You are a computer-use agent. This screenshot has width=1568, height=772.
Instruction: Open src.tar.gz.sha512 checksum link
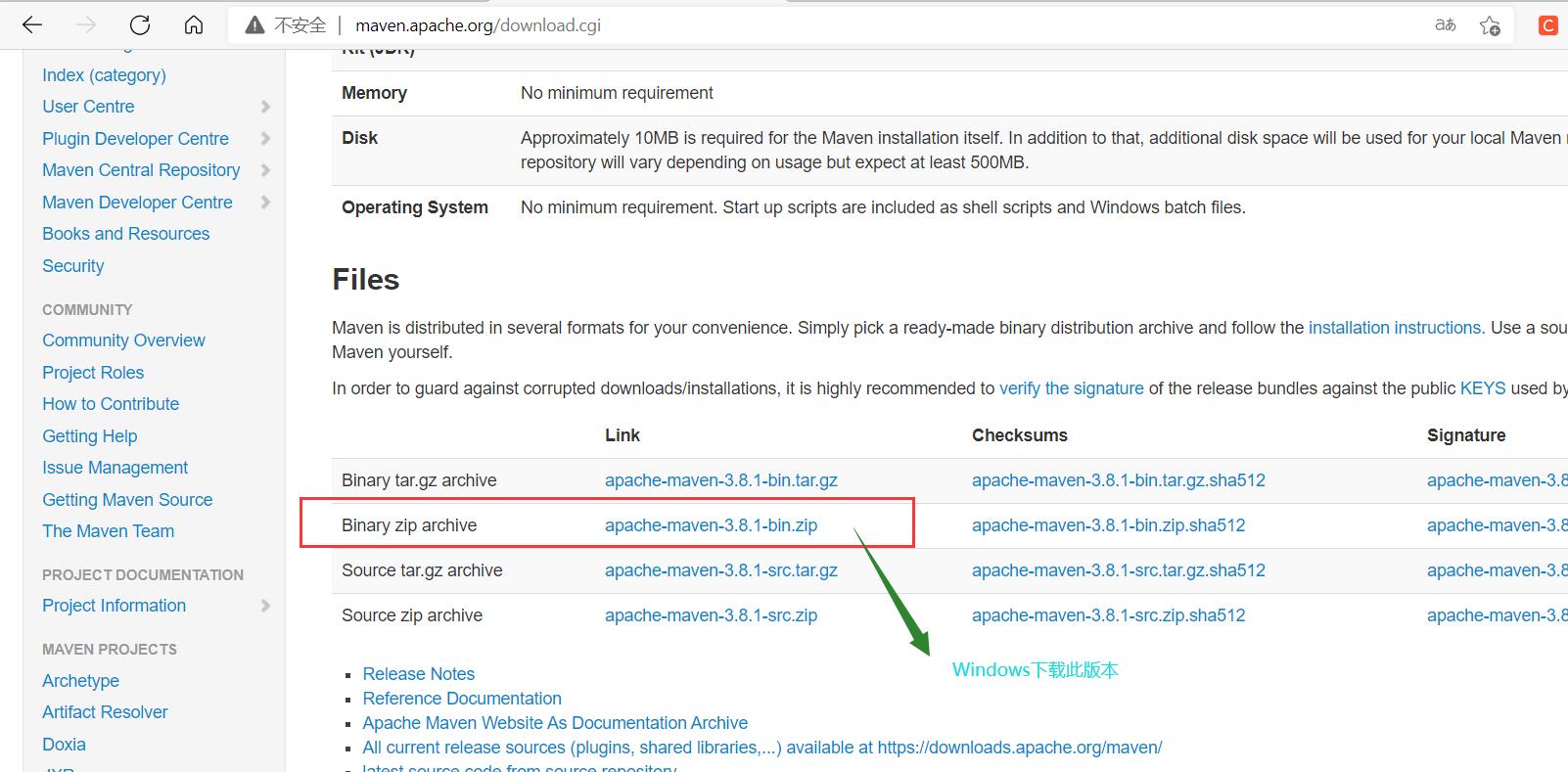[1118, 570]
